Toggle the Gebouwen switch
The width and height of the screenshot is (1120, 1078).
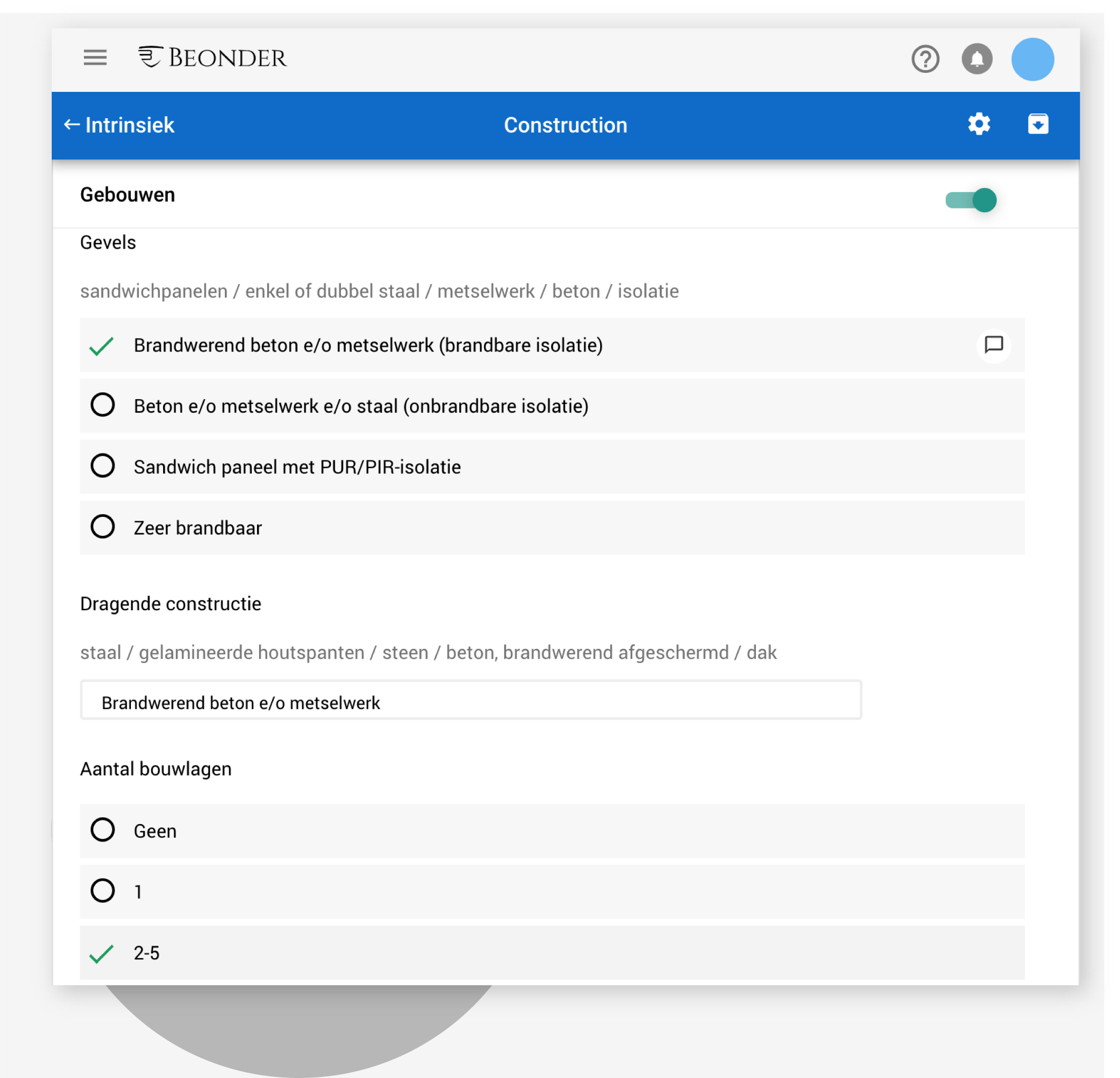[971, 200]
